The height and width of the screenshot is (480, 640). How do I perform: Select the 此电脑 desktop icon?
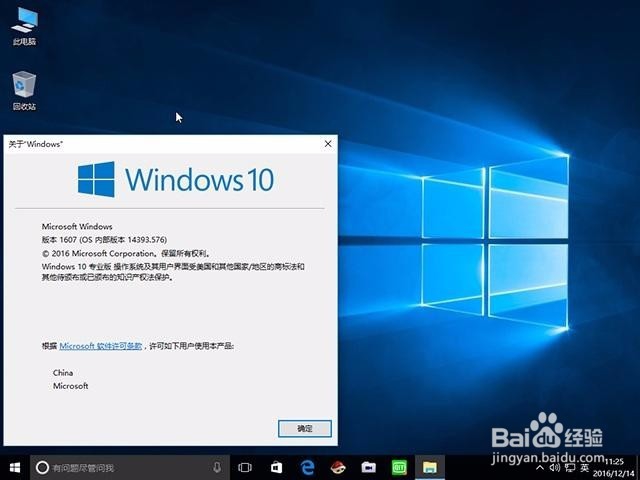(x=24, y=27)
